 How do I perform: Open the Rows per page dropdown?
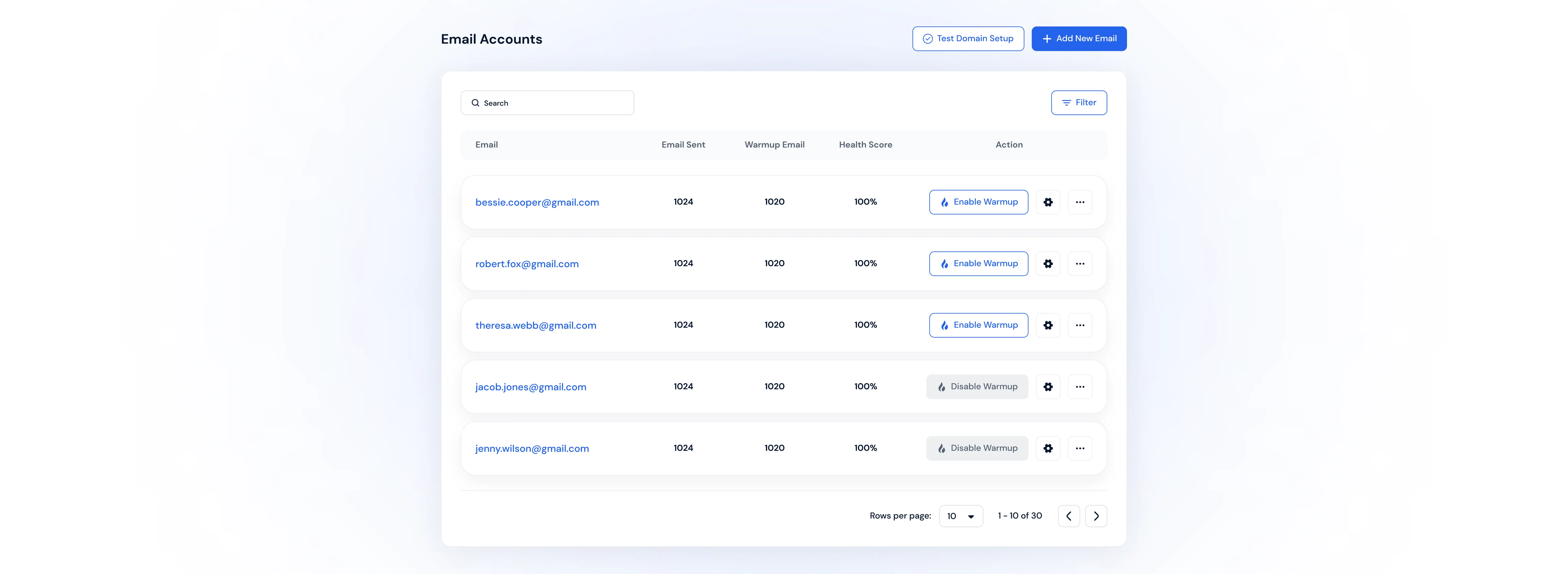[x=961, y=515]
